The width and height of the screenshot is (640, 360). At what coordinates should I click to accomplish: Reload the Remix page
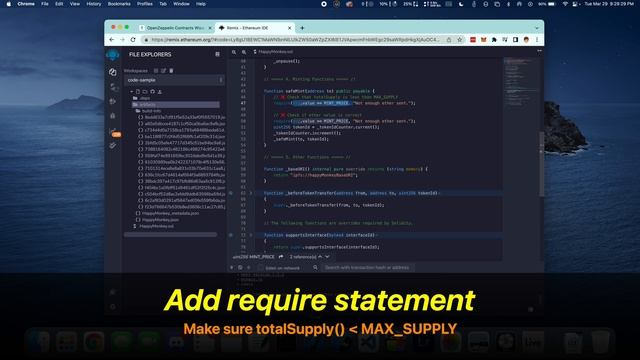(x=133, y=40)
